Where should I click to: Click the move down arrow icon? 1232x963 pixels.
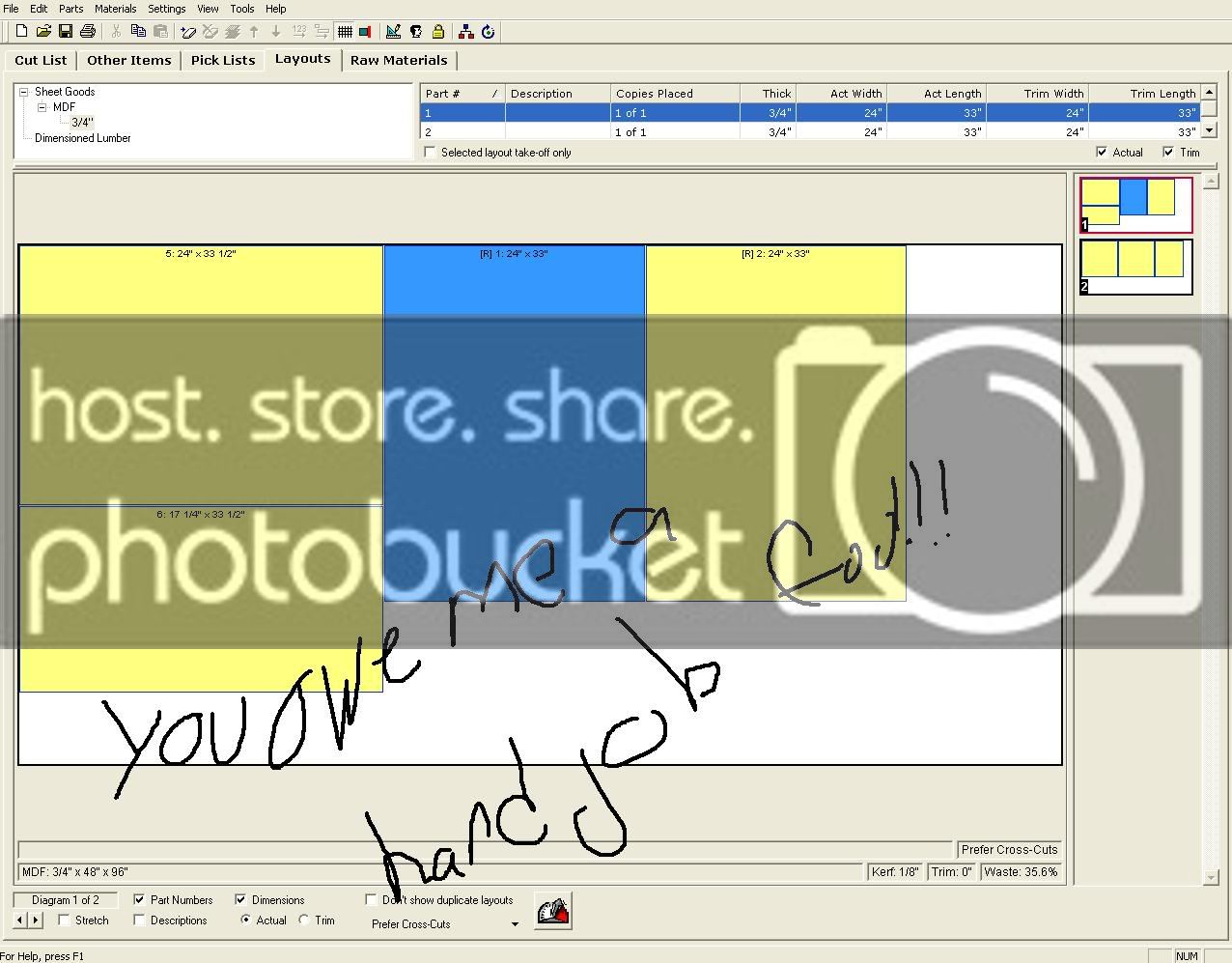point(276,32)
